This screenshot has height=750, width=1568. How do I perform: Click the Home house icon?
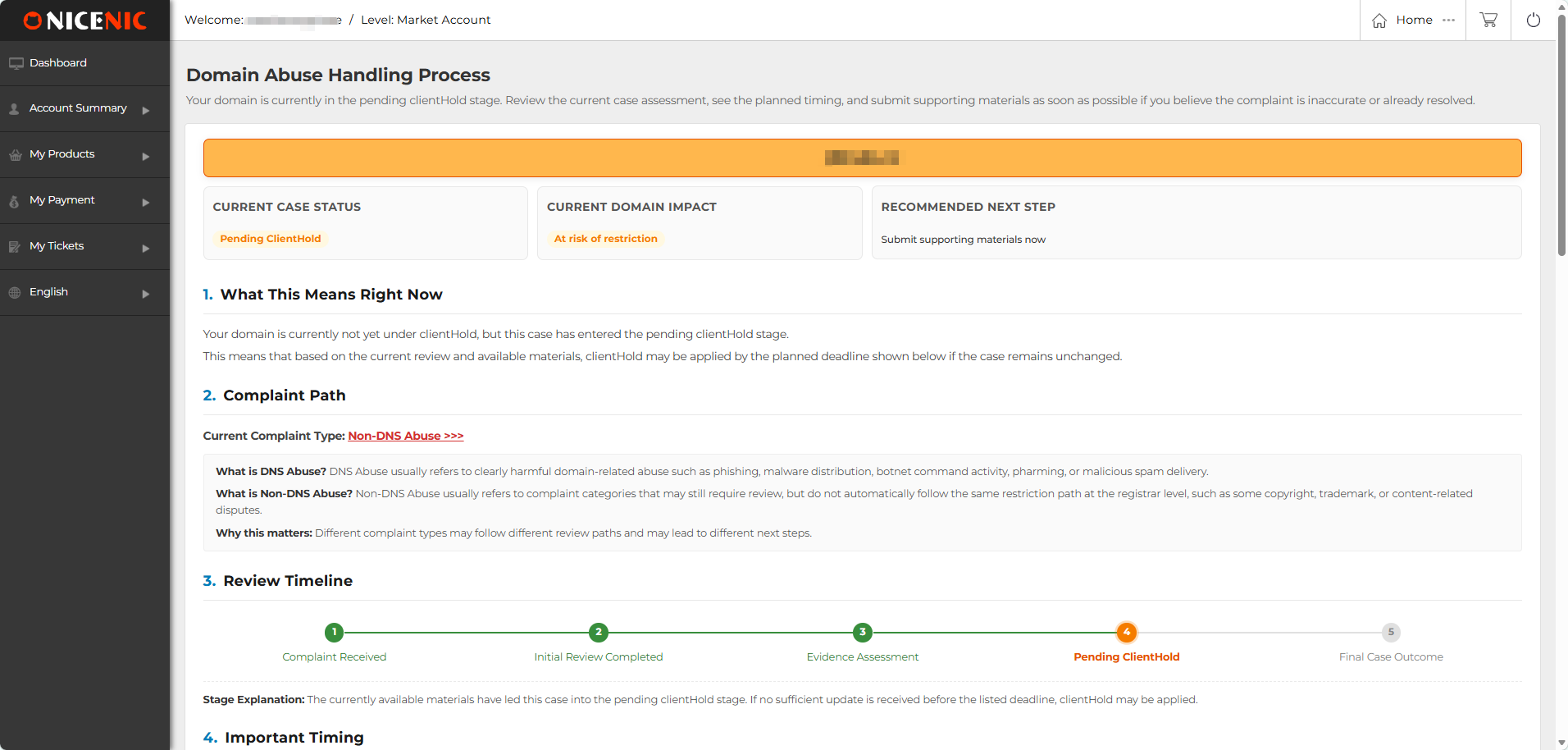coord(1379,21)
